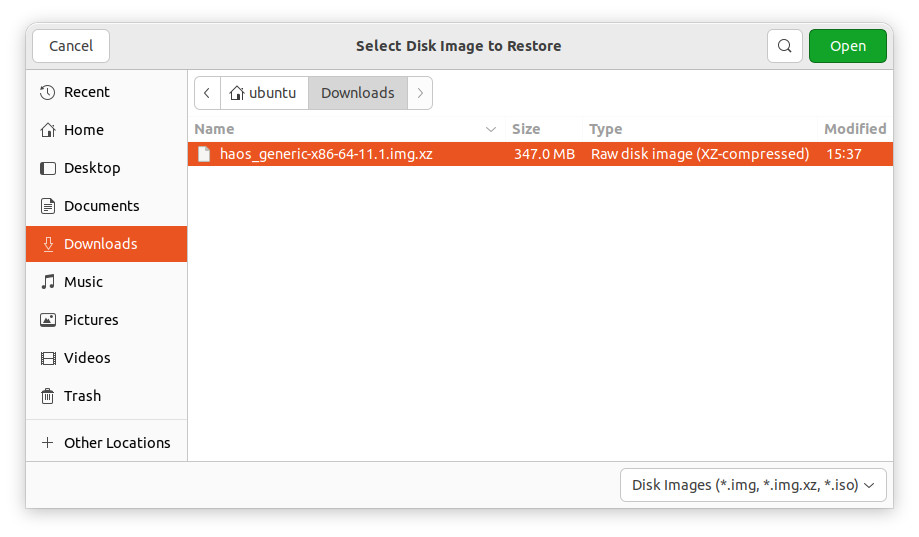Click the Trash bin icon in sidebar

click(x=47, y=396)
